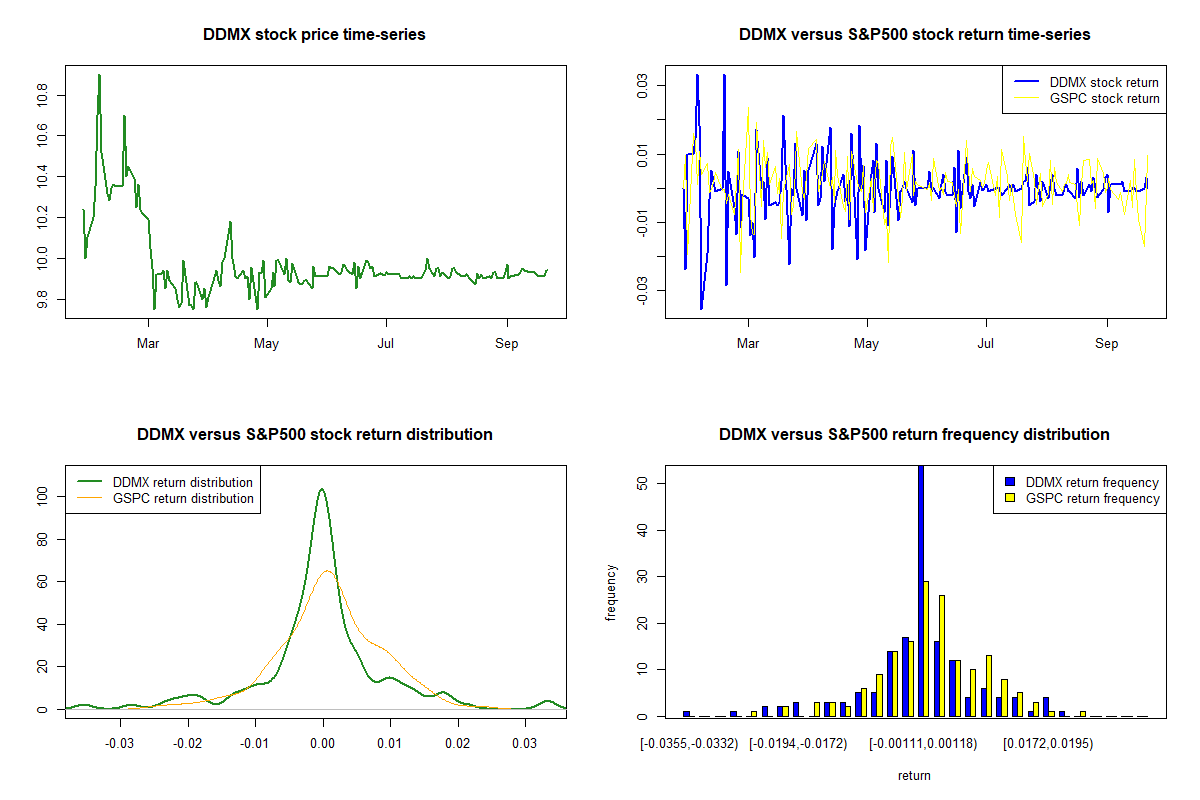Select 'DDMX return distribution' legend label
This screenshot has height=800, width=1200.
183,482
